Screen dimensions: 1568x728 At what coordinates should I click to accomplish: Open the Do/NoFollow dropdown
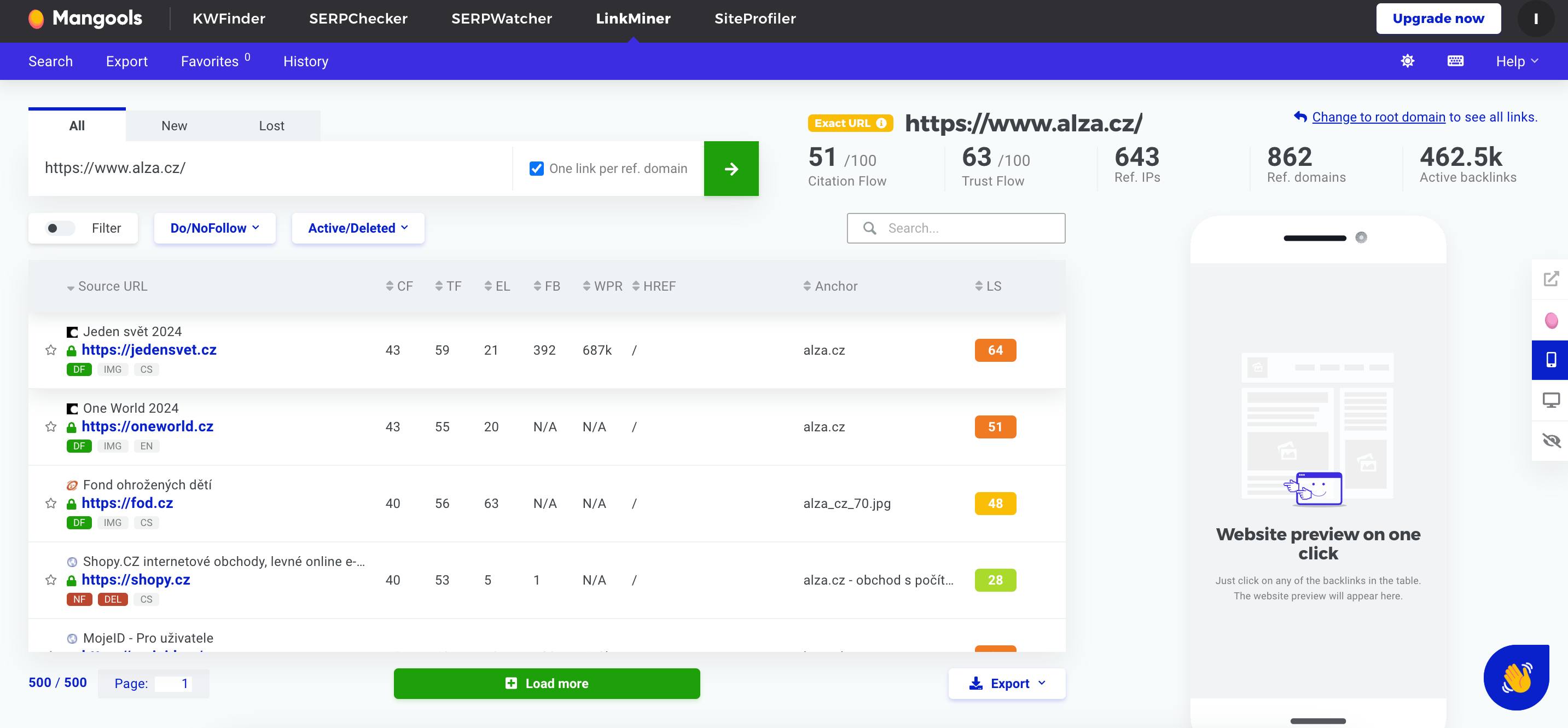tap(215, 228)
